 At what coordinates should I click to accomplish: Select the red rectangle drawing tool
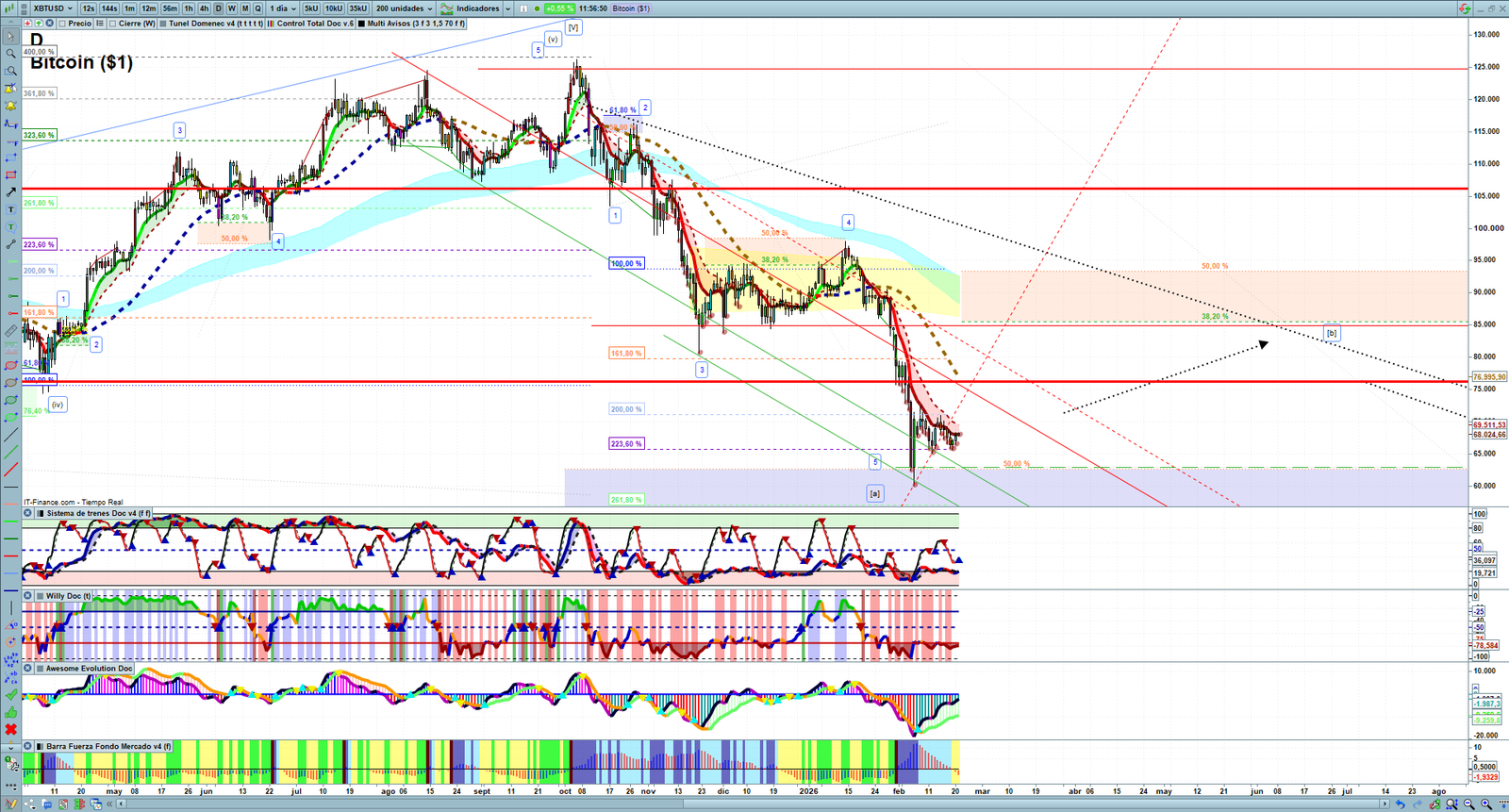[x=10, y=175]
